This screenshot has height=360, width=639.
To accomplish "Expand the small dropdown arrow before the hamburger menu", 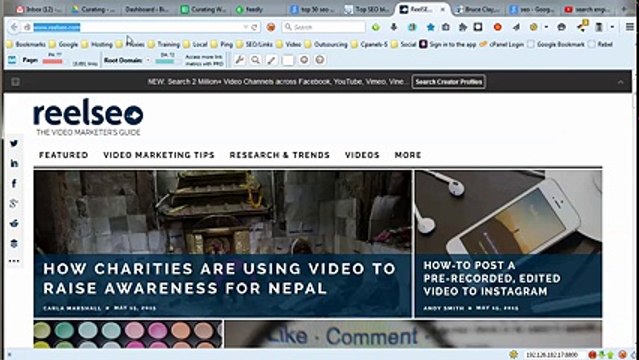I will click(x=612, y=27).
